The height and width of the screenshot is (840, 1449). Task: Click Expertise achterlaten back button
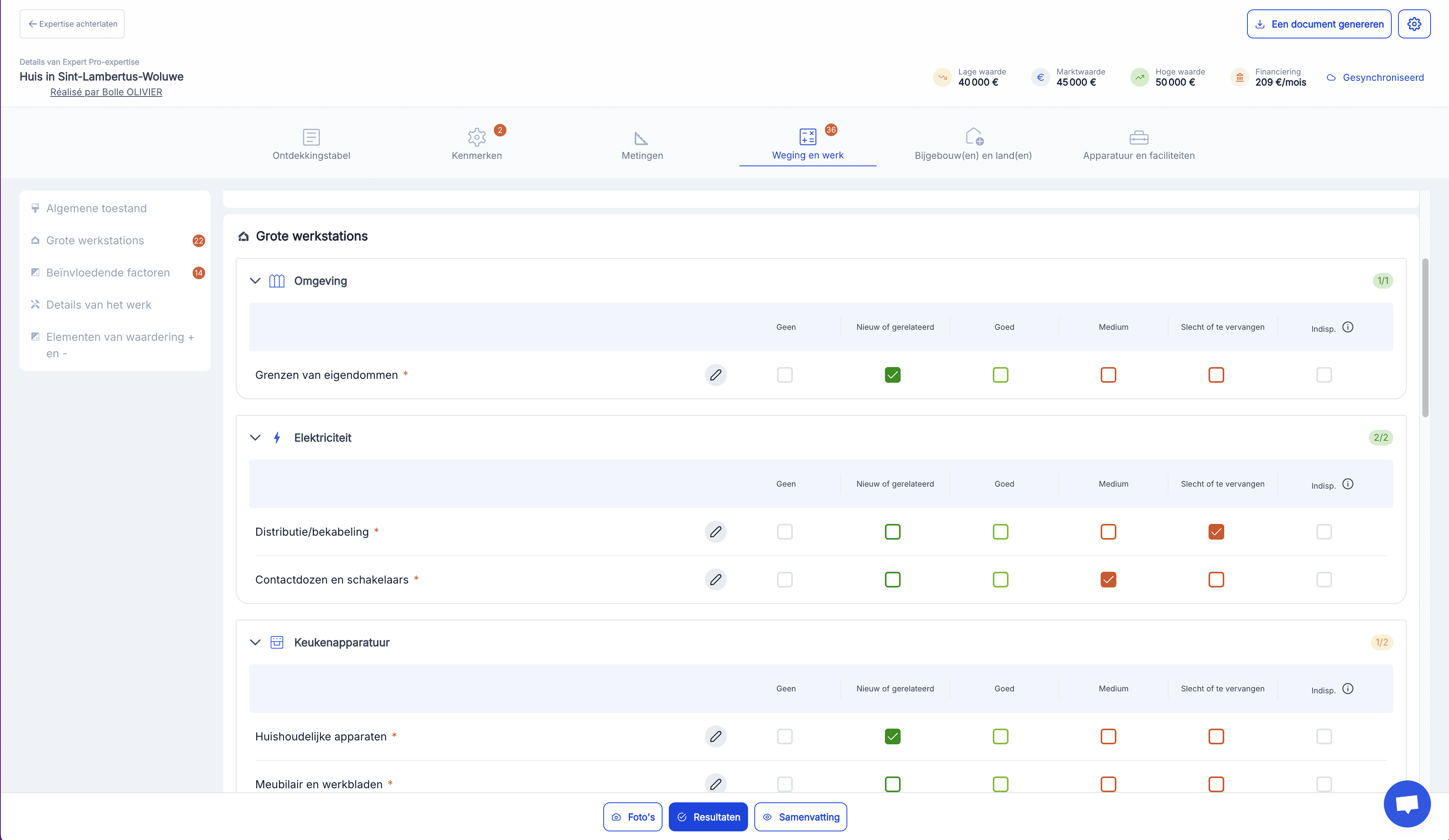point(72,24)
